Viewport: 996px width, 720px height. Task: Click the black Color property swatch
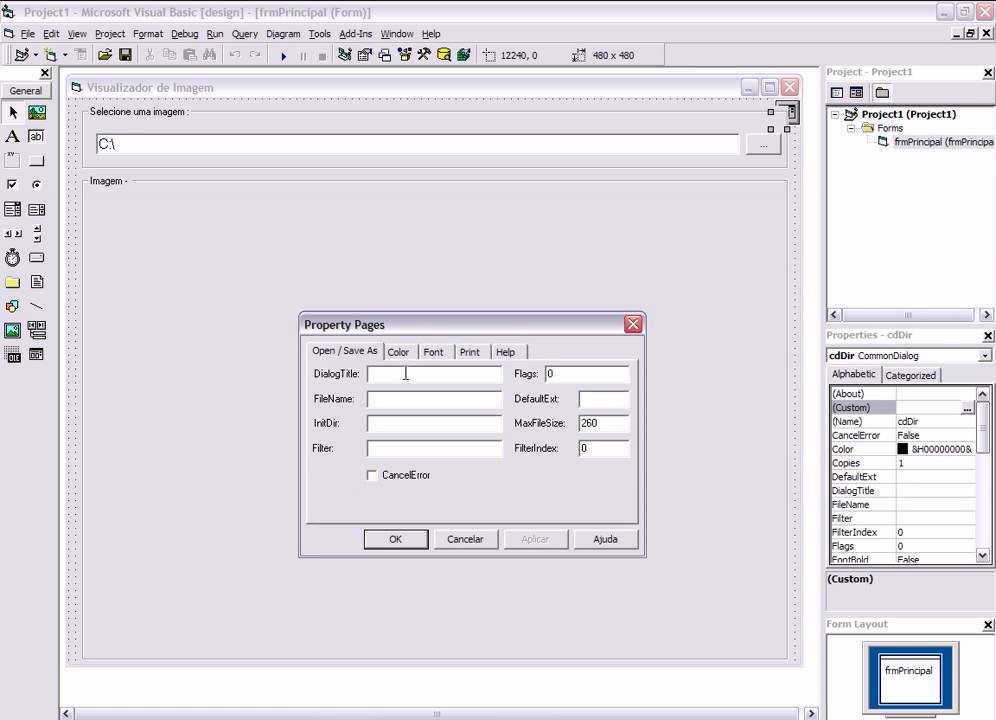902,449
